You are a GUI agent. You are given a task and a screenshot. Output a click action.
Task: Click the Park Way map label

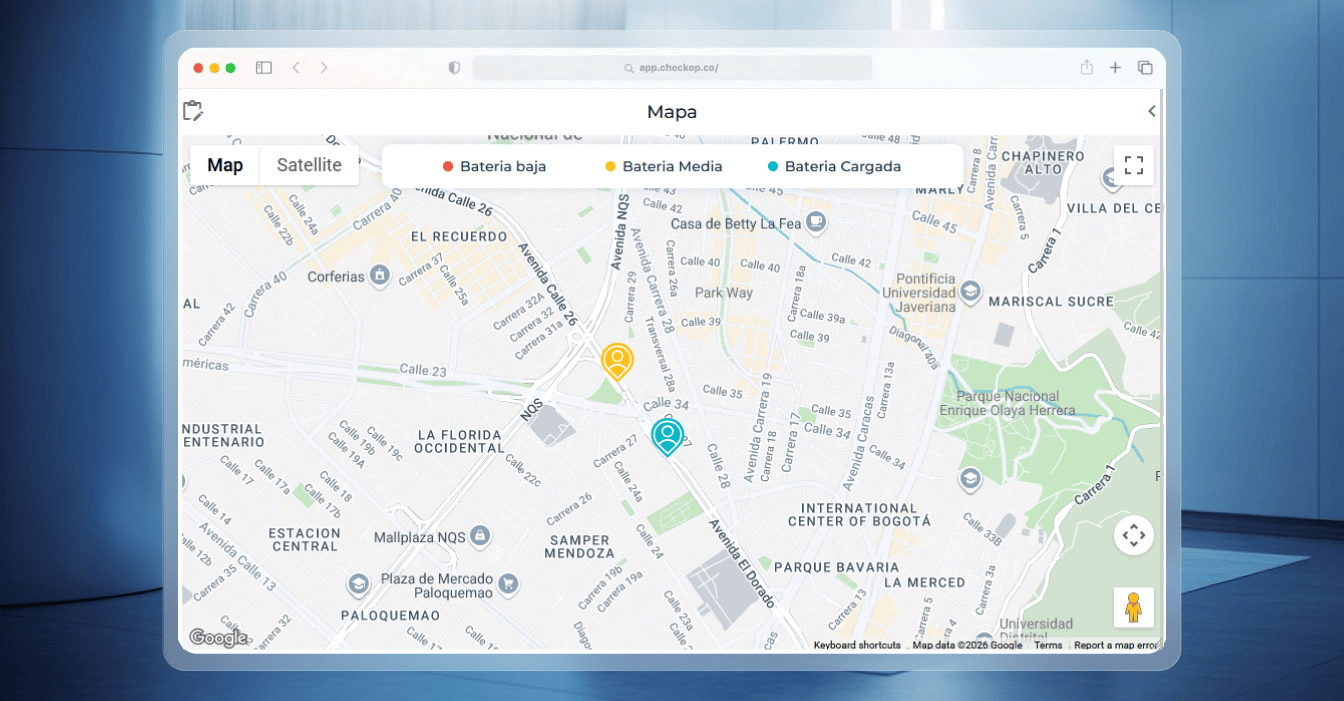(x=724, y=293)
